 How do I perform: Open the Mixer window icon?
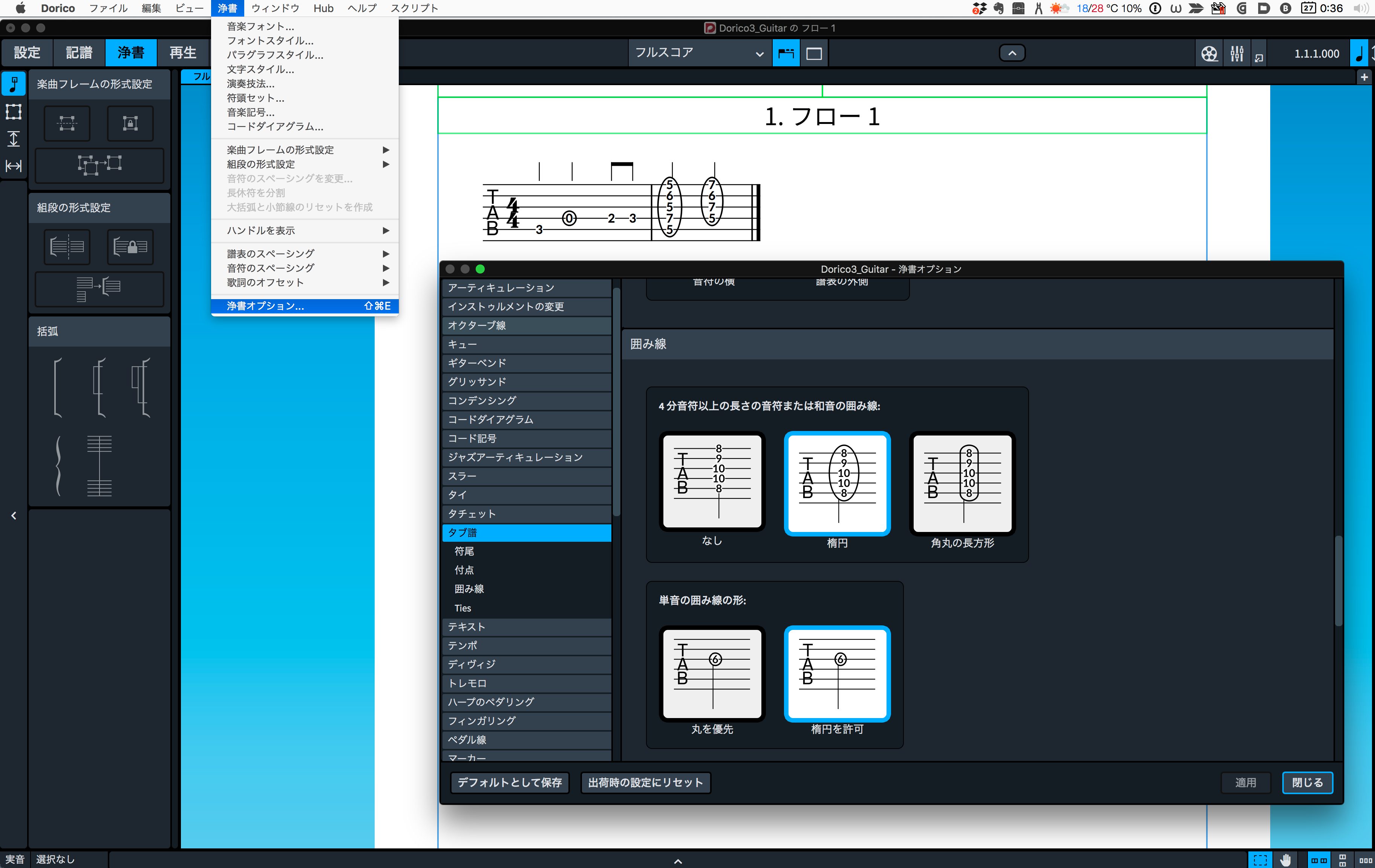[x=1237, y=53]
